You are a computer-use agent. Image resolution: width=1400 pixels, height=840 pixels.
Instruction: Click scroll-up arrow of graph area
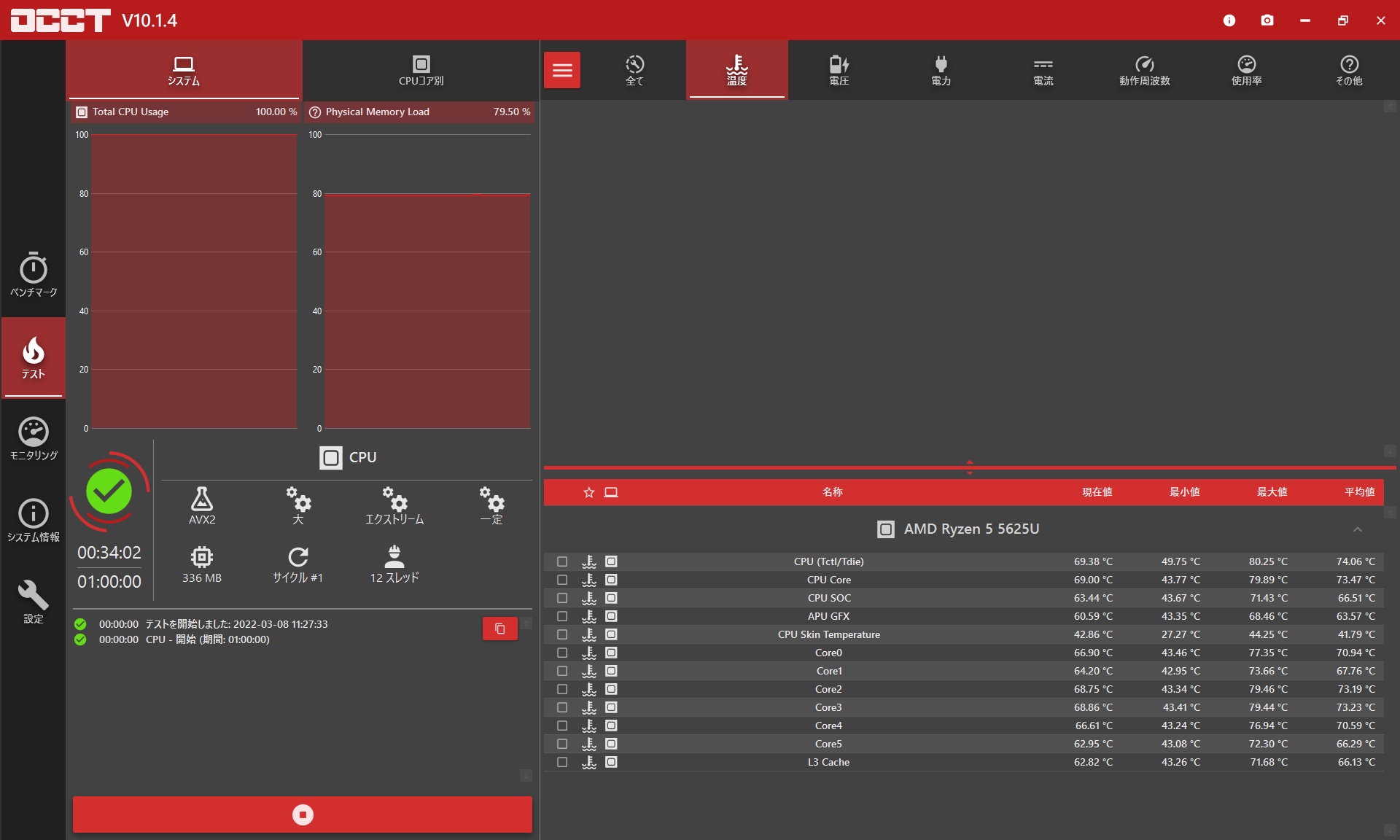pos(1391,106)
